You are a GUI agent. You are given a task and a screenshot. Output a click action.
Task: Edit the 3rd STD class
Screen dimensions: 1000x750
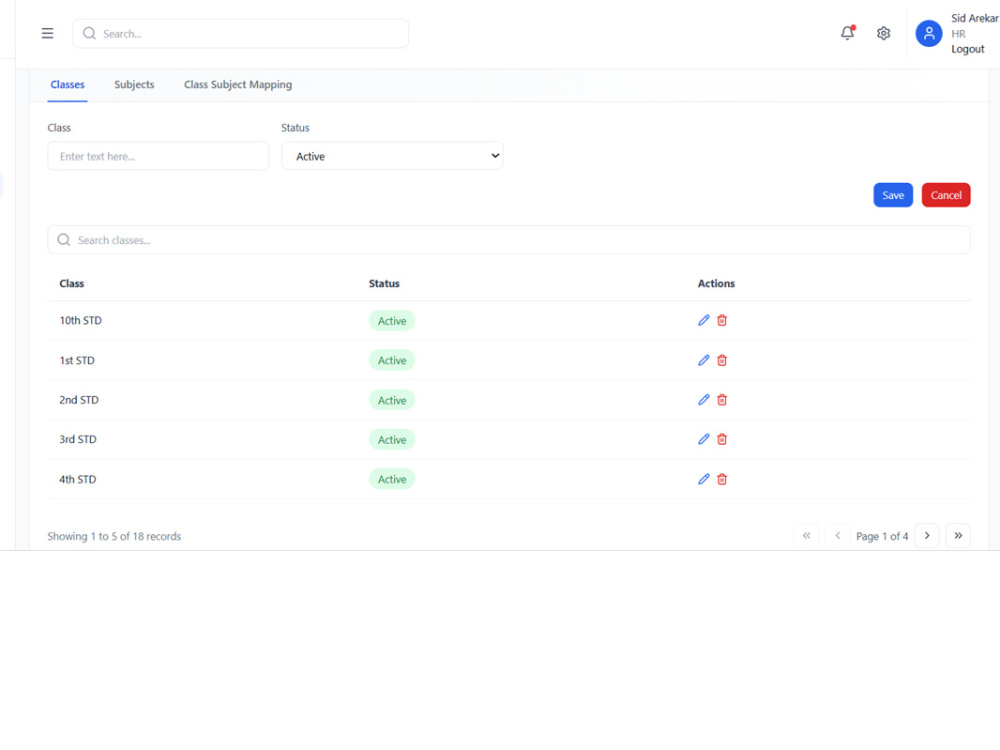click(703, 439)
